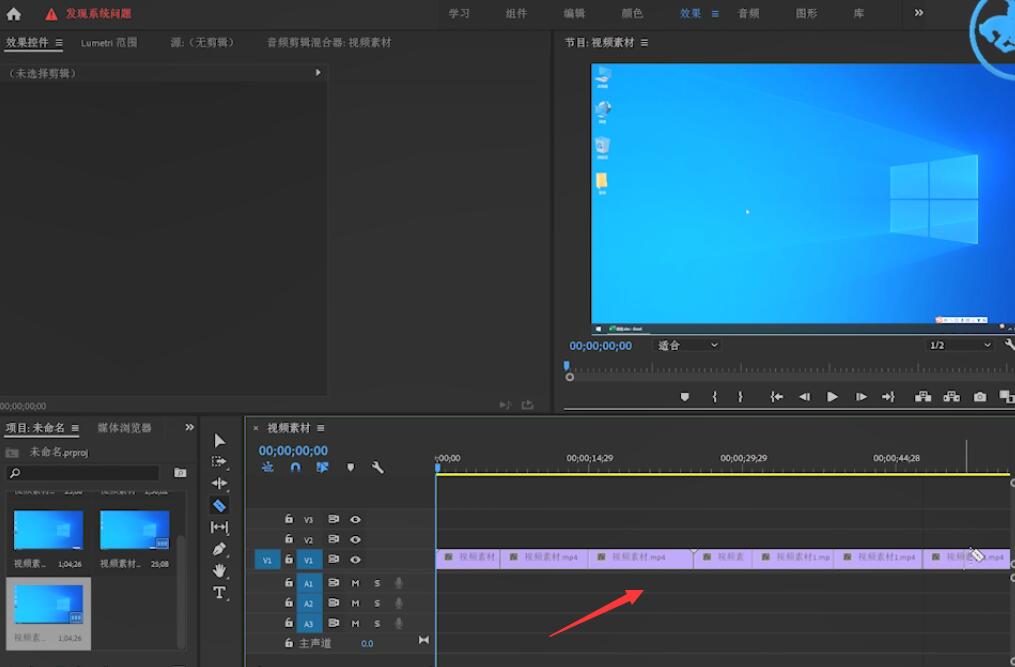
Task: Enable voice-over record on A1
Action: (399, 583)
